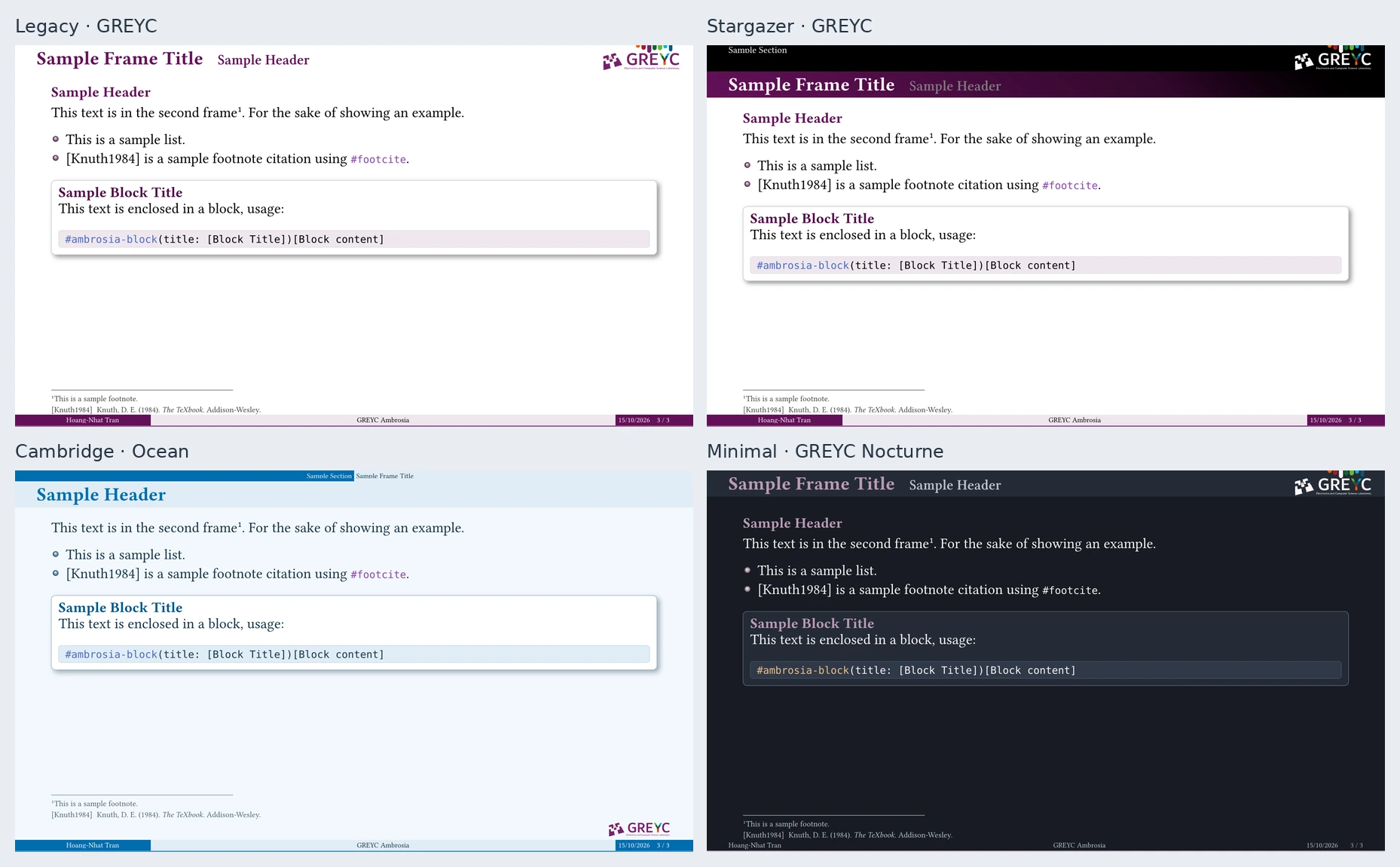Click 'GREYC Ambrosia' in the Legacy footer

pyautogui.click(x=383, y=421)
